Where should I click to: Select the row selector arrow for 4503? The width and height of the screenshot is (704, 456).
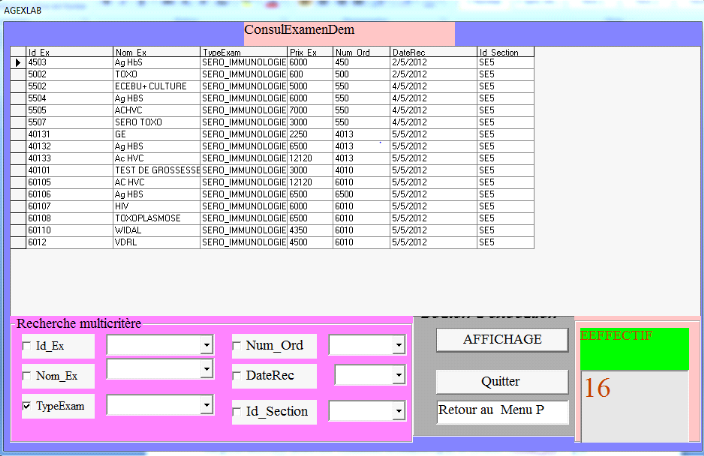(18, 62)
